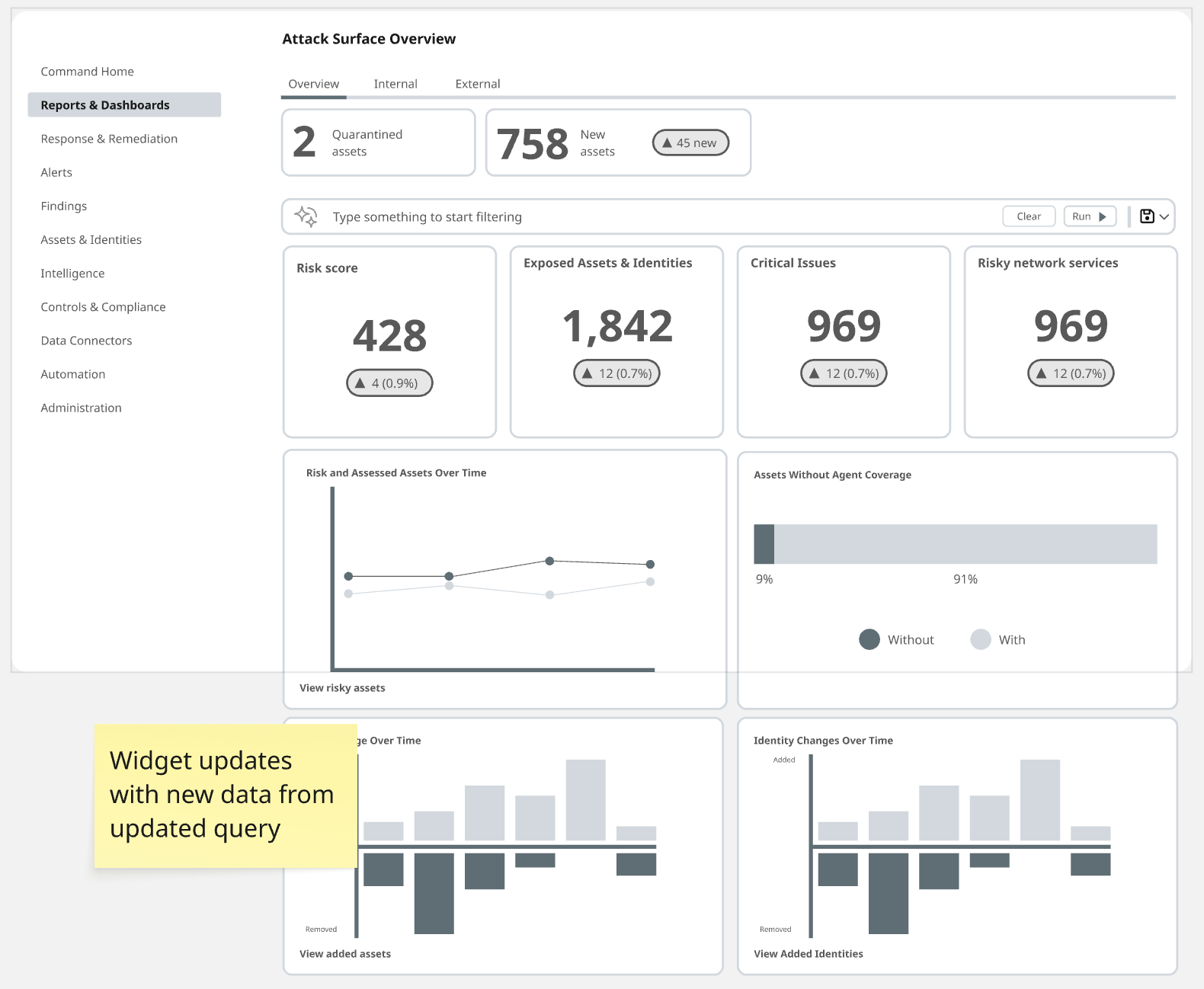This screenshot has width=1204, height=989.
Task: Switch to the Internal tab
Action: coord(395,84)
